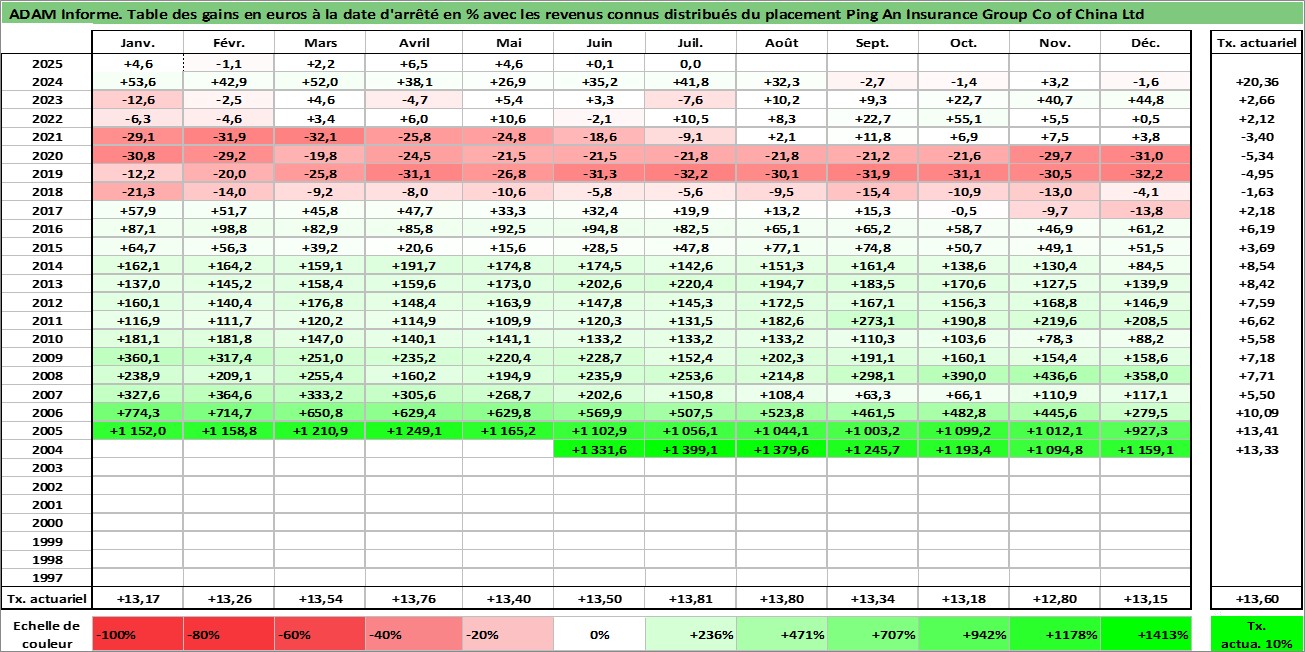Select the -40% color scale swatch
1305x652 pixels.
(x=412, y=634)
